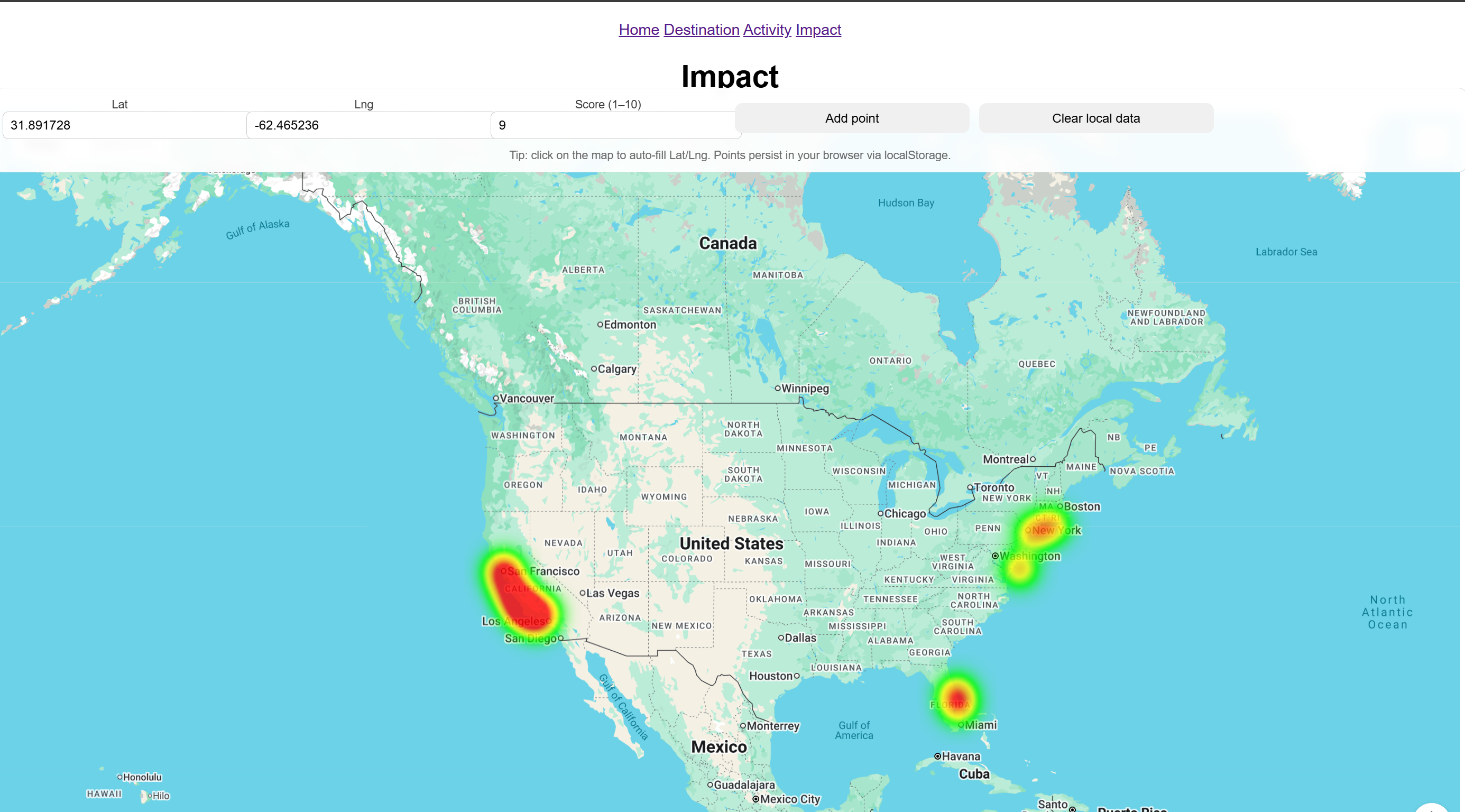Click the Chicago city marker on map
1465x812 pixels.
coord(880,513)
